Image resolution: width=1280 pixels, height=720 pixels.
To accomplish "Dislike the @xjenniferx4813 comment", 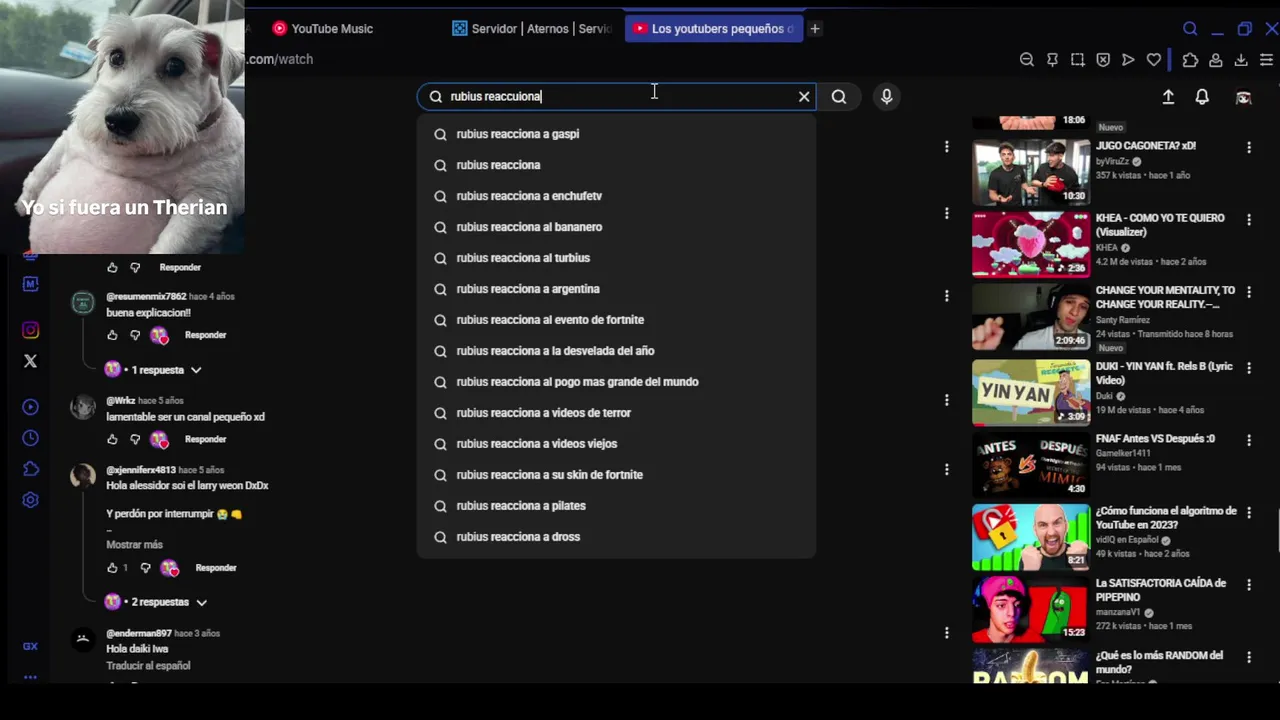I will click(145, 568).
